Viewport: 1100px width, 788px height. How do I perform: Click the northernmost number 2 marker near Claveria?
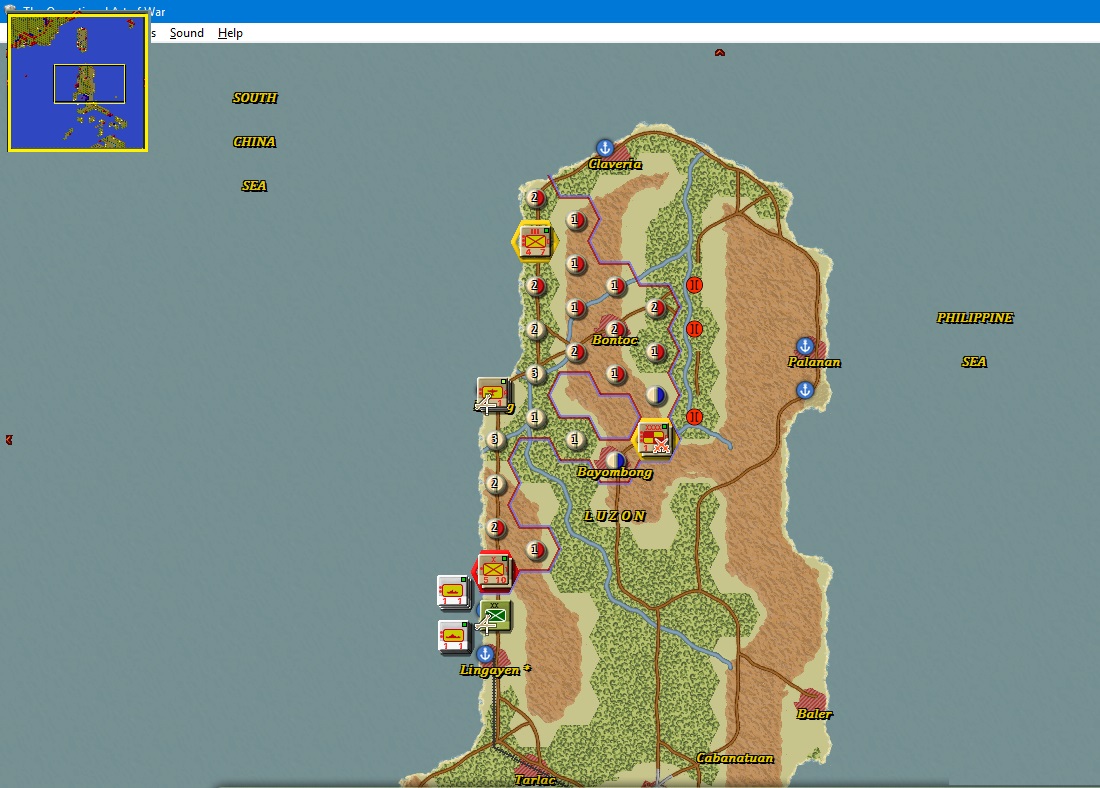tap(535, 198)
